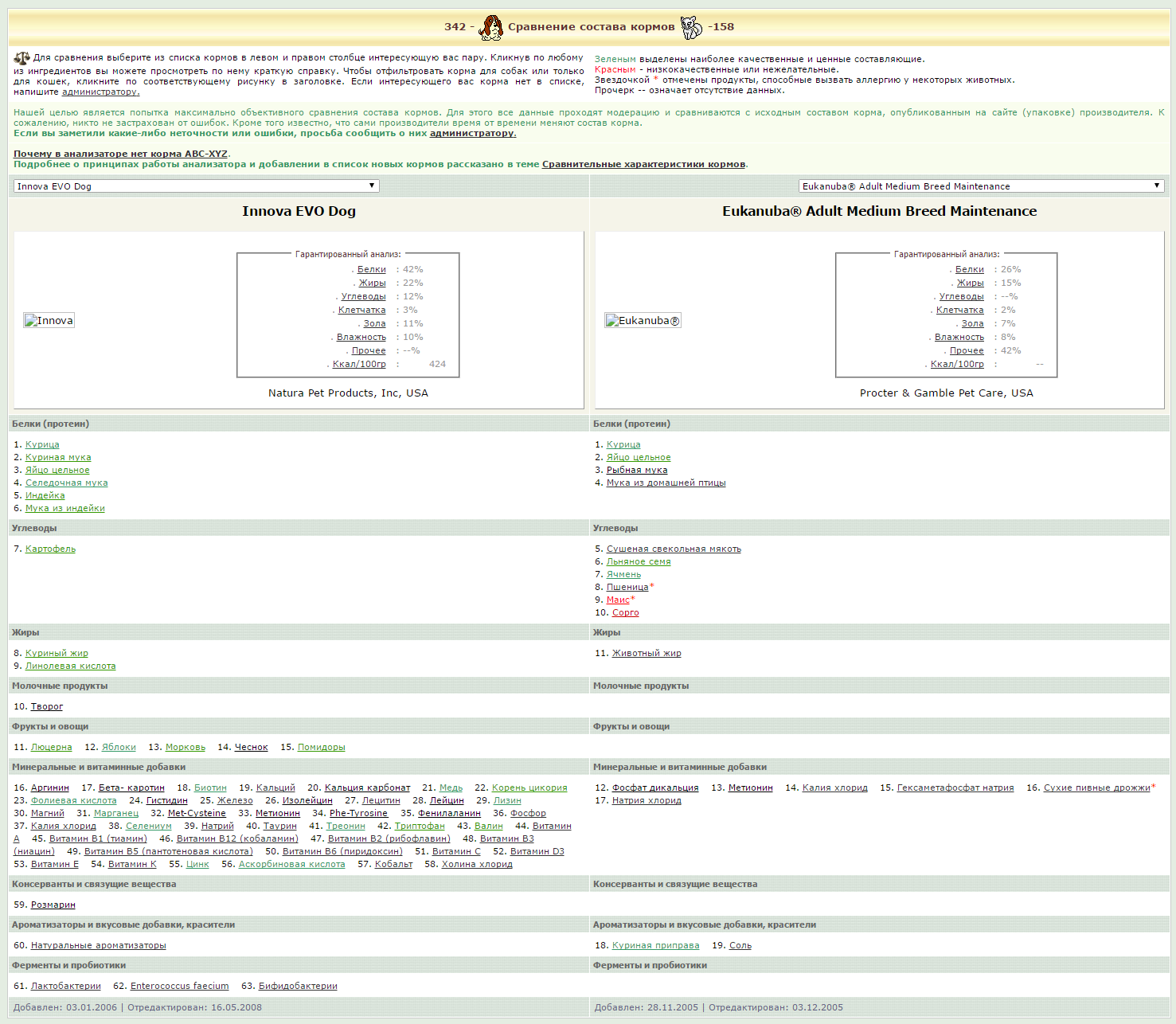Click 'Влажность' in Eukanuba guaranteed analysis
Screen dimensions: 1176x1024
(959, 338)
